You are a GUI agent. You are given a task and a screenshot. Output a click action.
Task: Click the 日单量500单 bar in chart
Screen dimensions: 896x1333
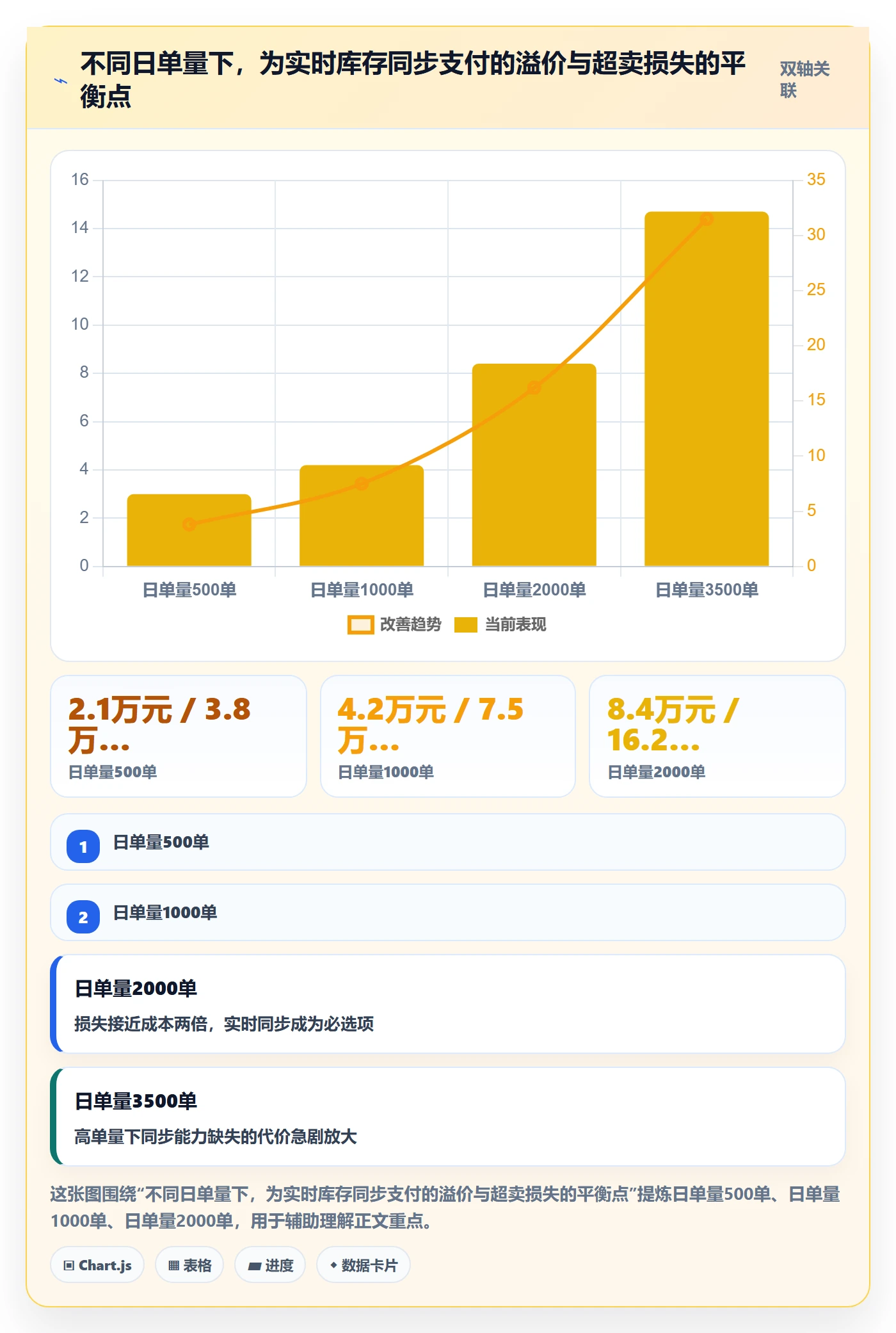tap(189, 530)
